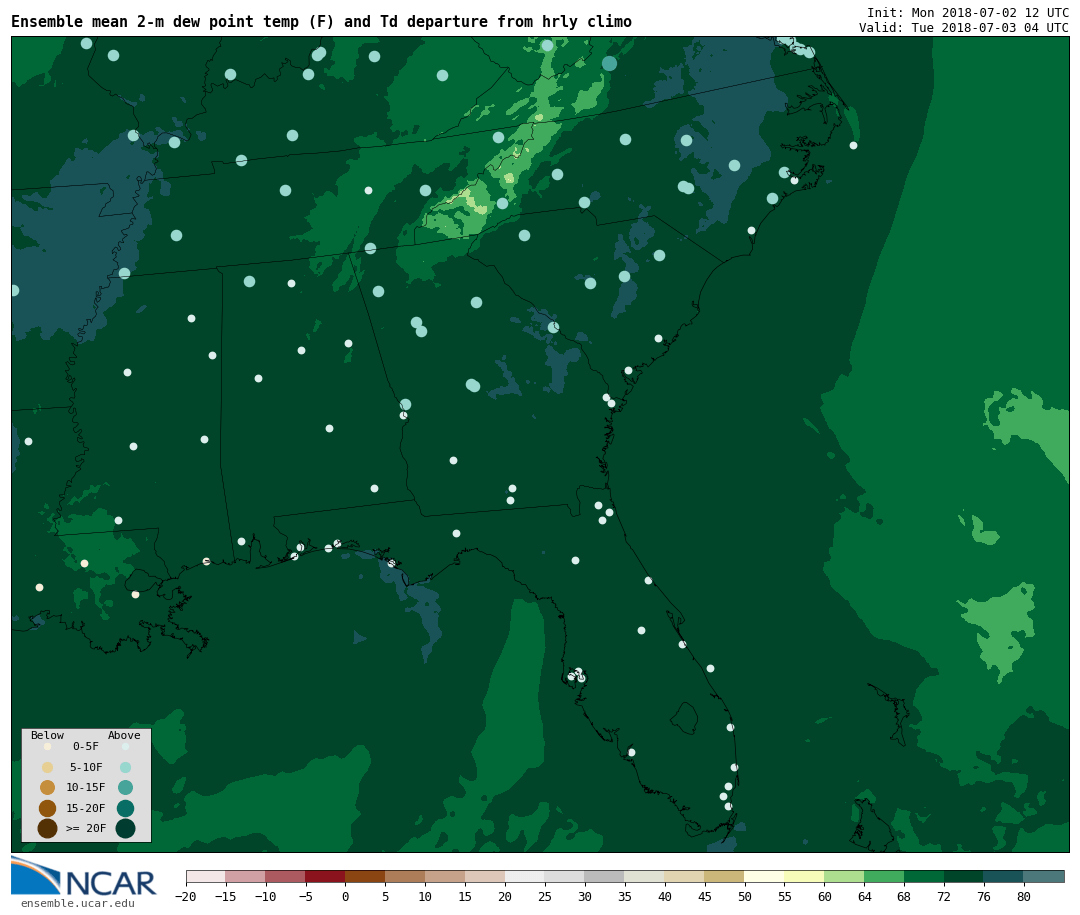Pick the light green swatch between 60 and 64

pos(844,877)
